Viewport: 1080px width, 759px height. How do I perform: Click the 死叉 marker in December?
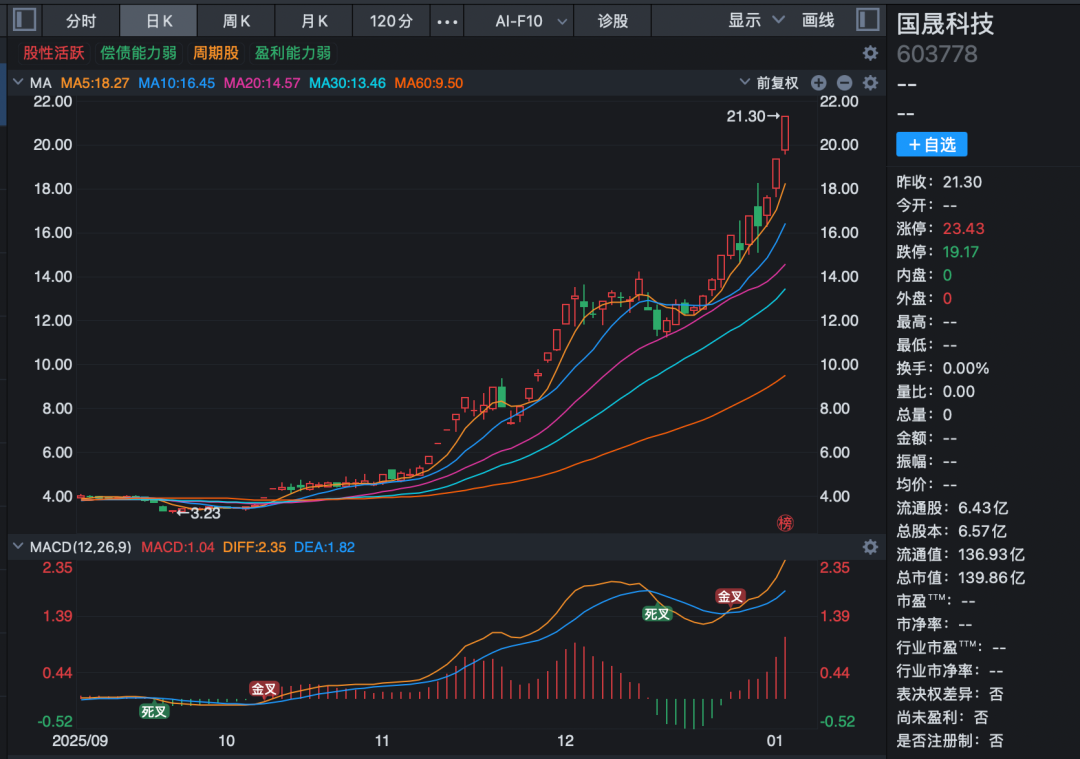coord(656,614)
